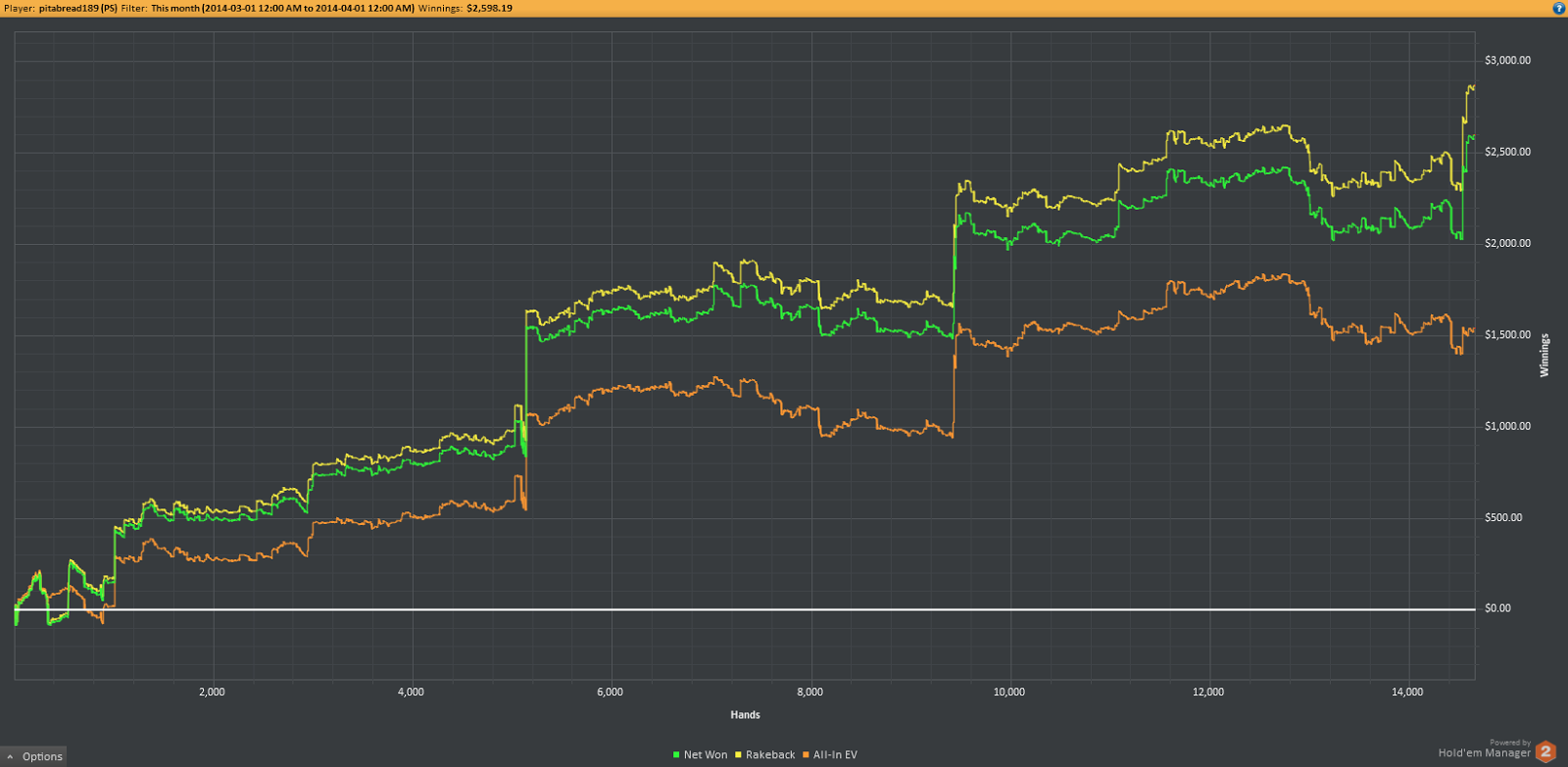The width and height of the screenshot is (1568, 767).
Task: Click the 2,000 hands x-axis label
Action: tap(212, 693)
